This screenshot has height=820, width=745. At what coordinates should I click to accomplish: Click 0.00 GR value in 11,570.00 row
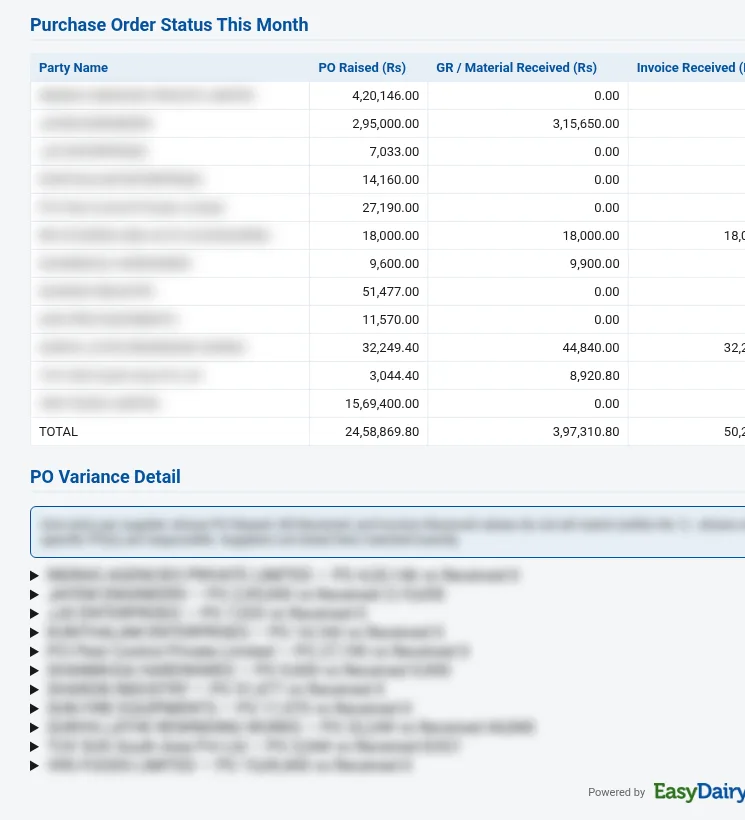pos(606,320)
